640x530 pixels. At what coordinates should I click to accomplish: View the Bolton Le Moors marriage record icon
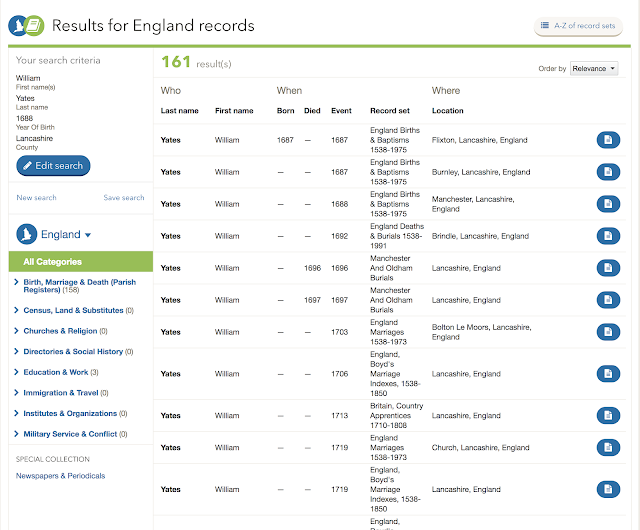tap(608, 332)
